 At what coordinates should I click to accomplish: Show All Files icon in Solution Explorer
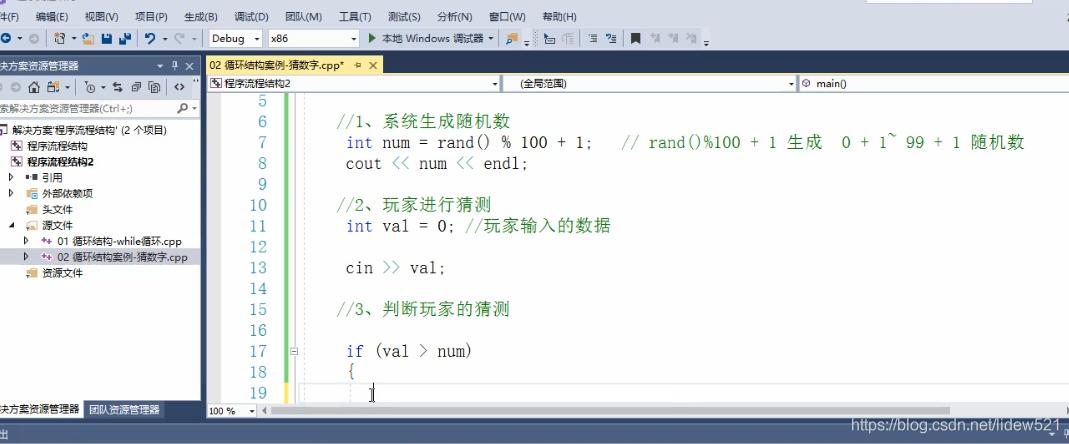(x=155, y=87)
